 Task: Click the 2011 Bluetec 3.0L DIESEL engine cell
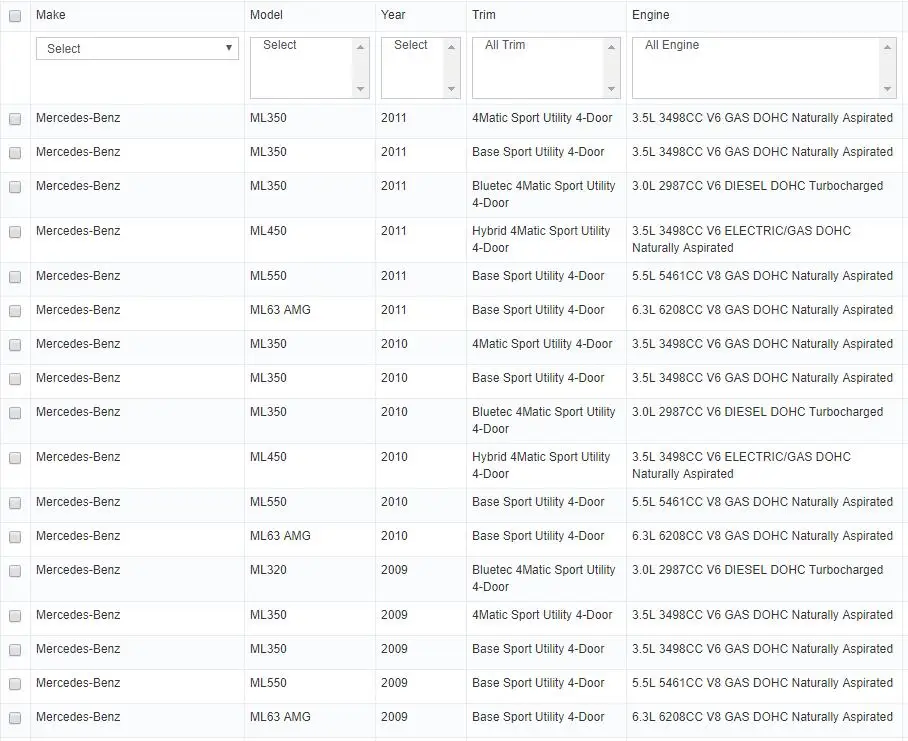(757, 186)
